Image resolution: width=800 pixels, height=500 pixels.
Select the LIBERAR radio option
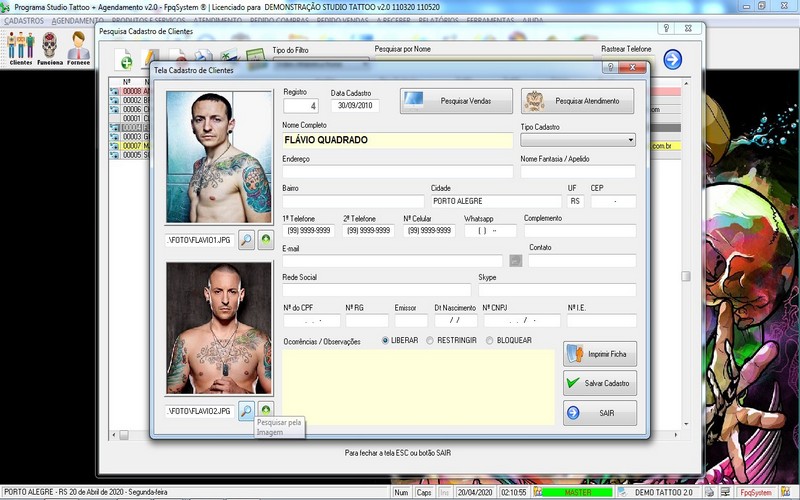tap(385, 340)
